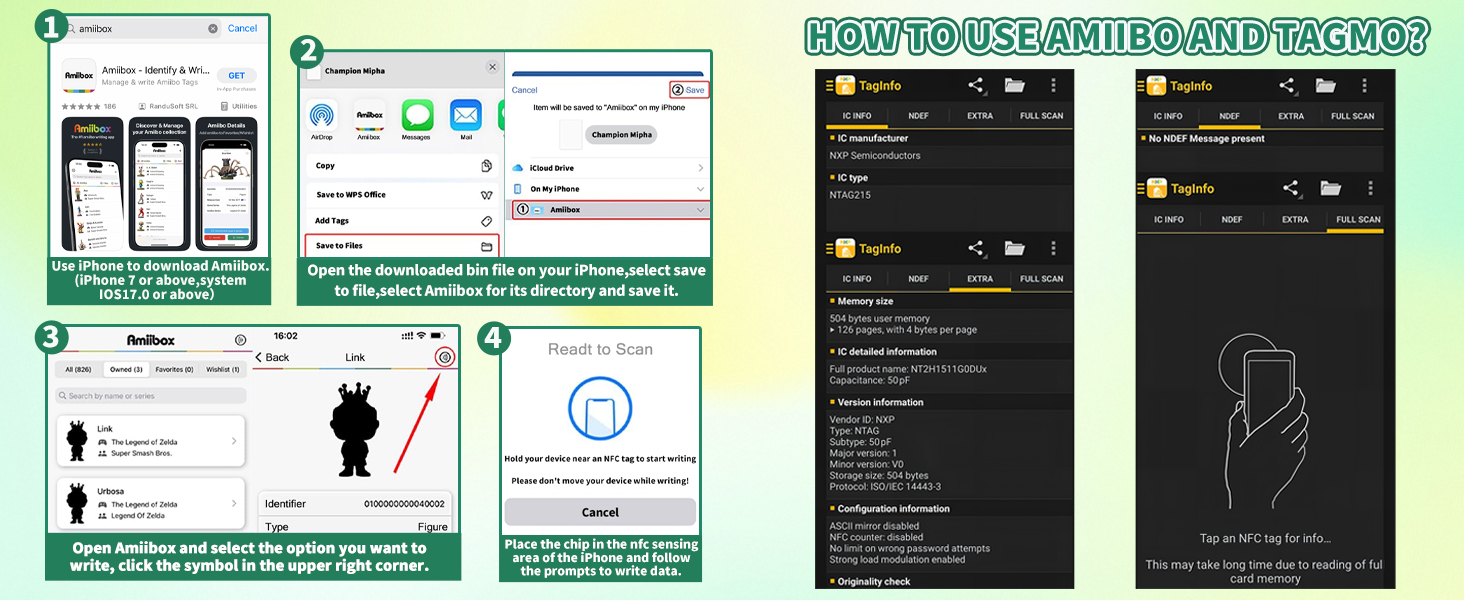Tap the red-outlined Save button
Viewport: 1464px width, 600px height.
[689, 90]
